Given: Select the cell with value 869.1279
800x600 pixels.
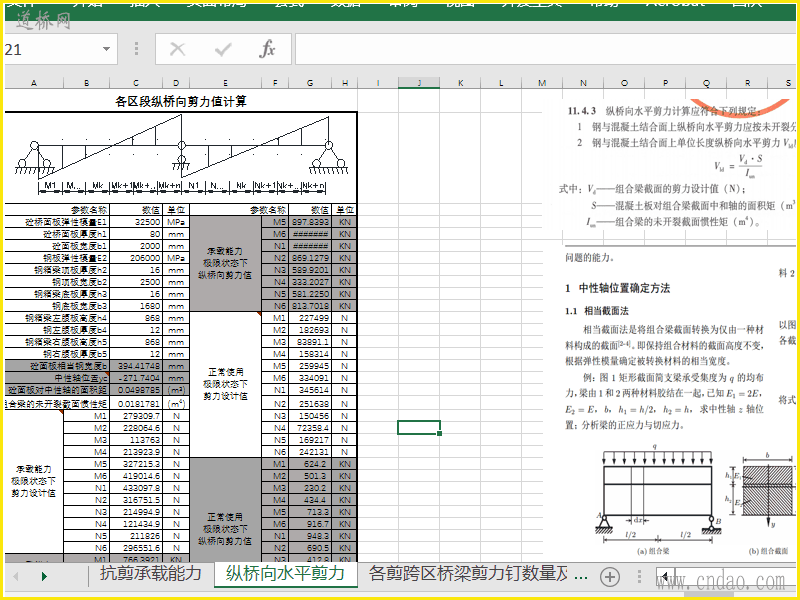Looking at the screenshot, I should [x=310, y=258].
